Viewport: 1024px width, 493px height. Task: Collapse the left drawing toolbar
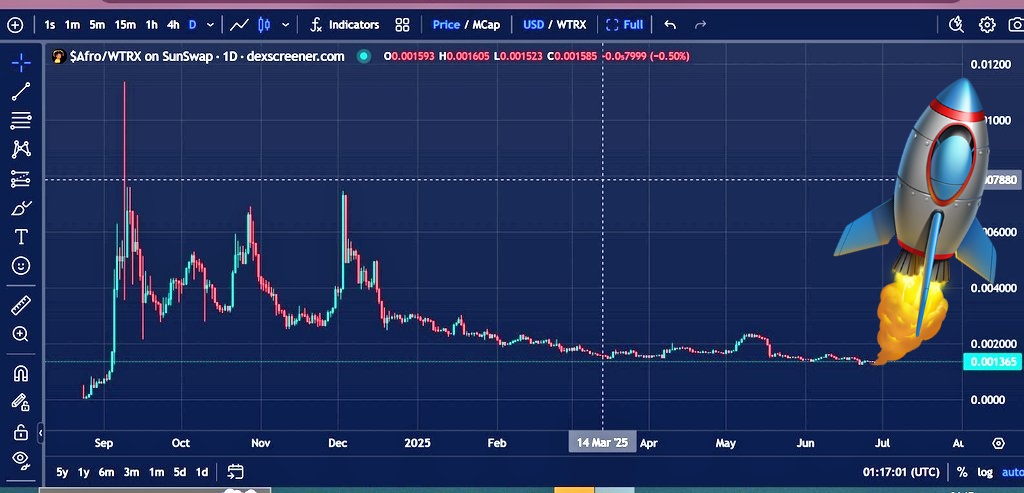[40, 432]
